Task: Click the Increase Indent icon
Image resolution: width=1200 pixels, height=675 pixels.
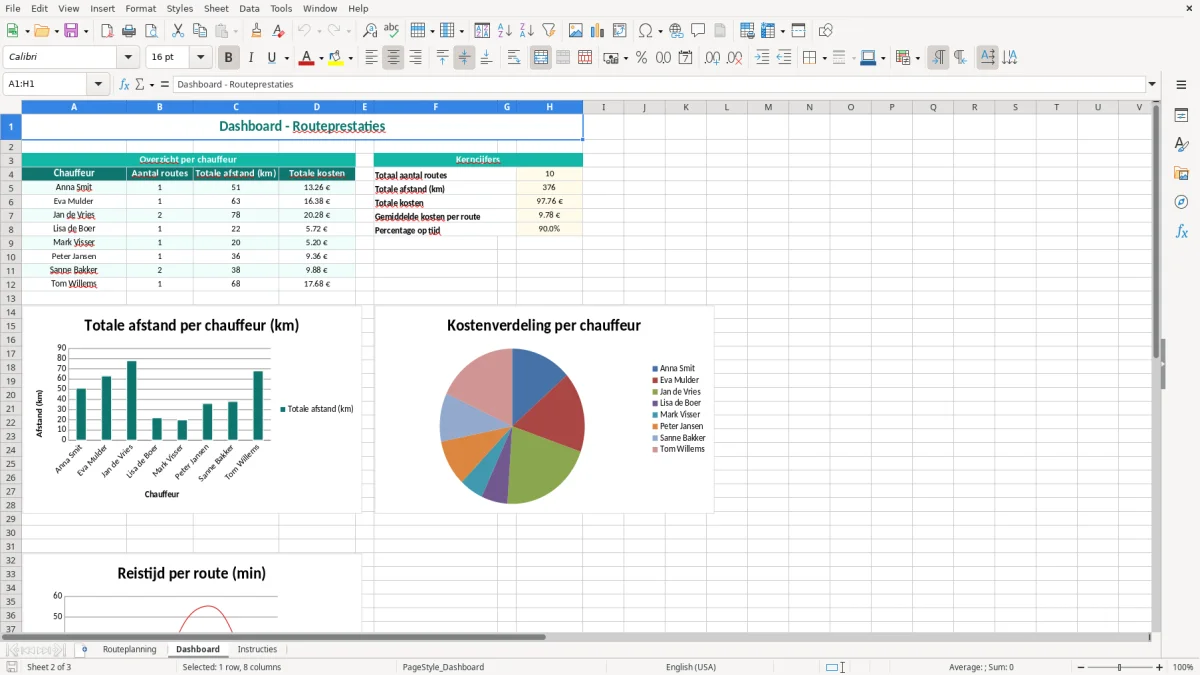Action: 762,58
